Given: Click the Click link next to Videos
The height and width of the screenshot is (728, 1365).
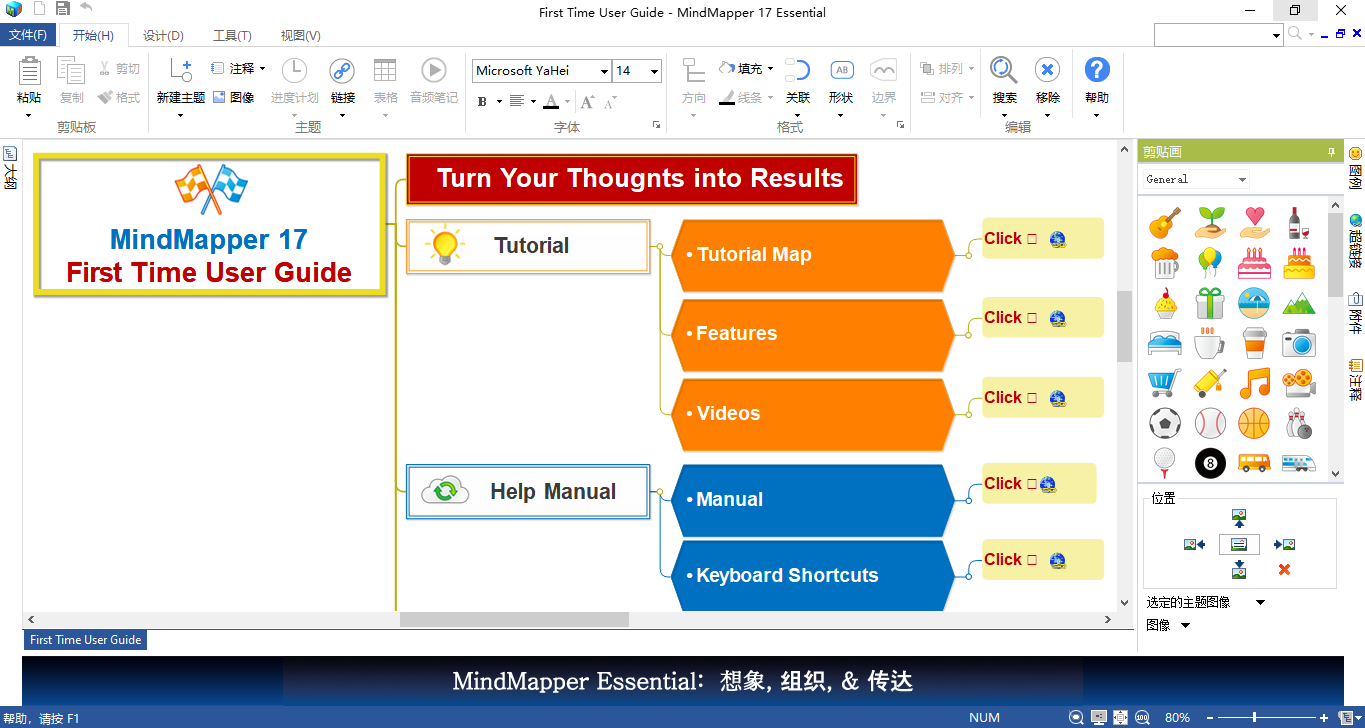Looking at the screenshot, I should (x=1003, y=397).
